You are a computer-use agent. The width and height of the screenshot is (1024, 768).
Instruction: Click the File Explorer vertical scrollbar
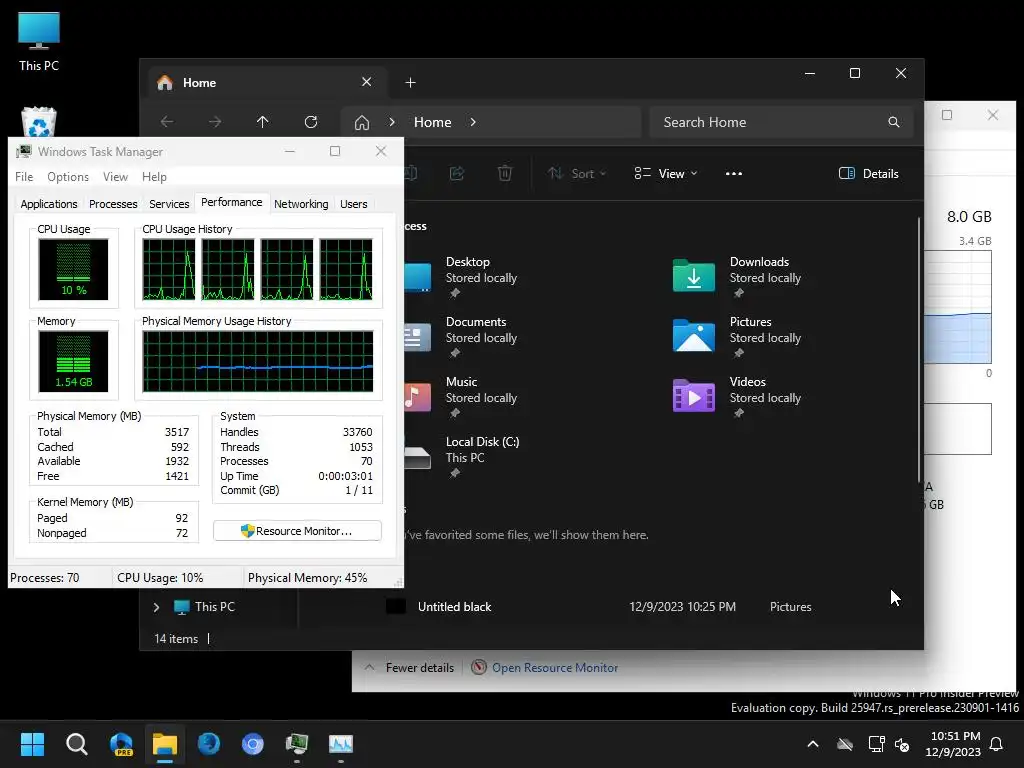coord(919,349)
